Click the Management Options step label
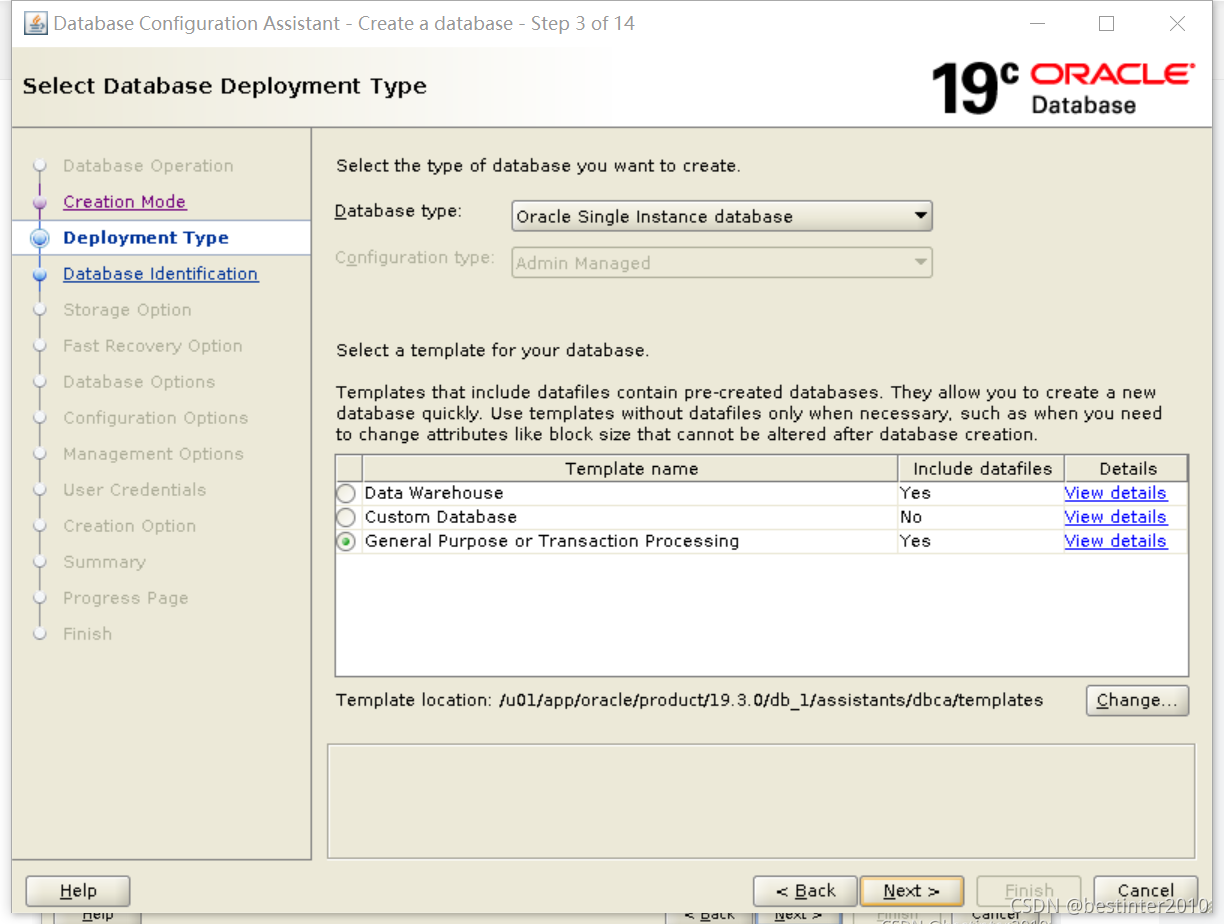This screenshot has width=1224, height=924. pyautogui.click(x=153, y=454)
